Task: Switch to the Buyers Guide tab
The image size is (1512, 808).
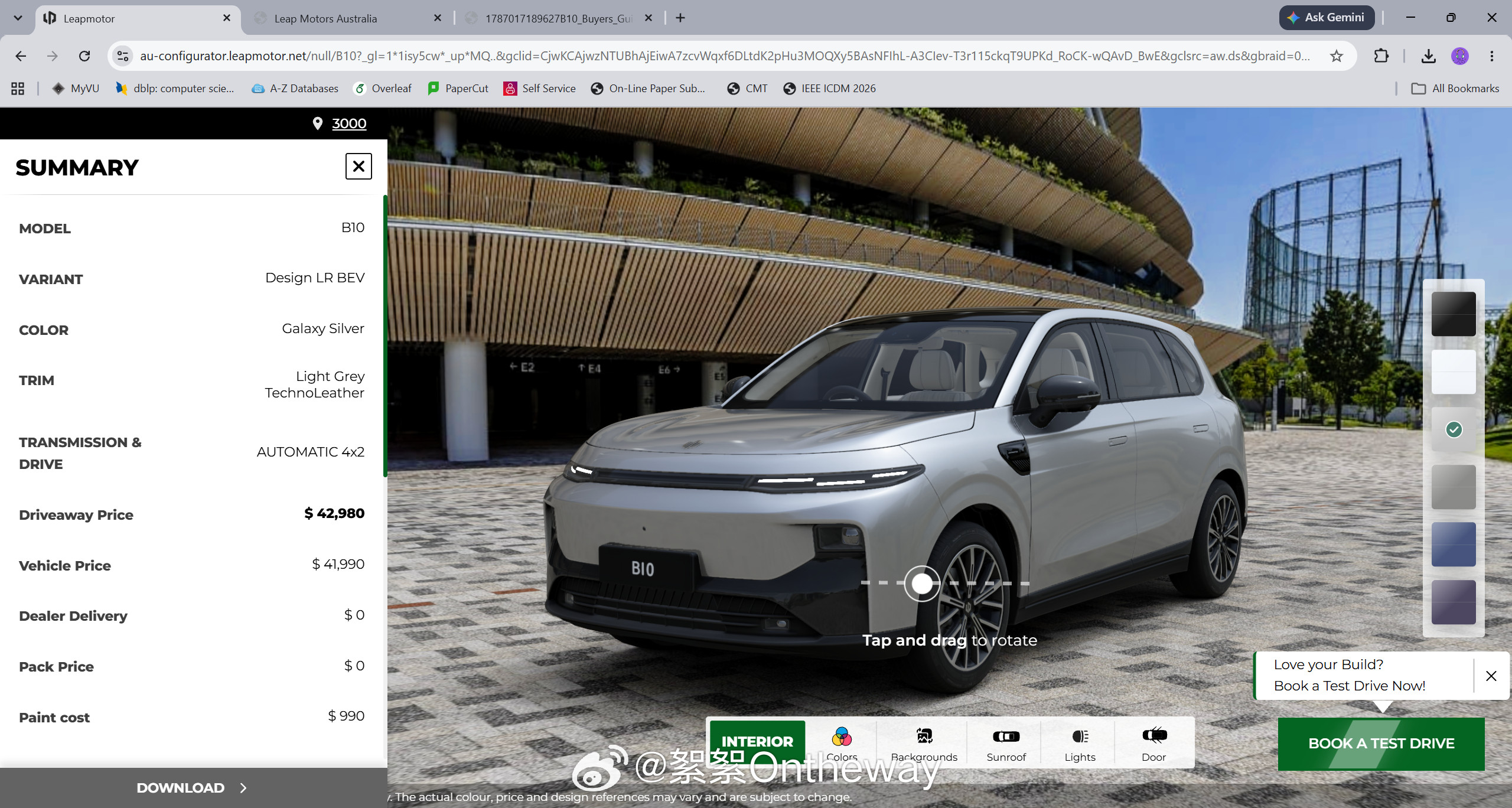Action: pos(559,18)
